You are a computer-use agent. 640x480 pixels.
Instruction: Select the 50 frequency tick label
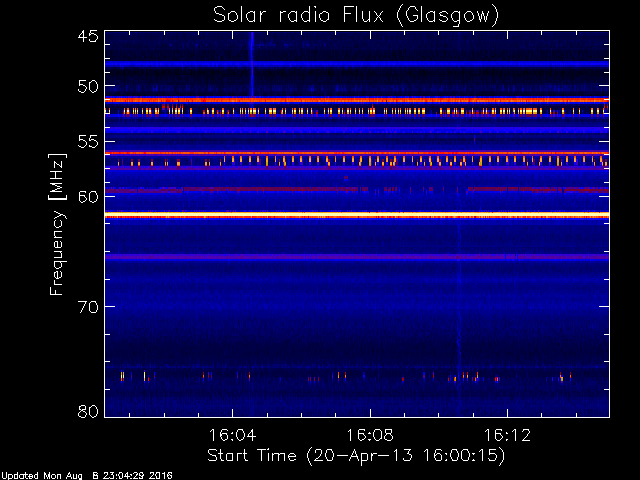click(88, 86)
